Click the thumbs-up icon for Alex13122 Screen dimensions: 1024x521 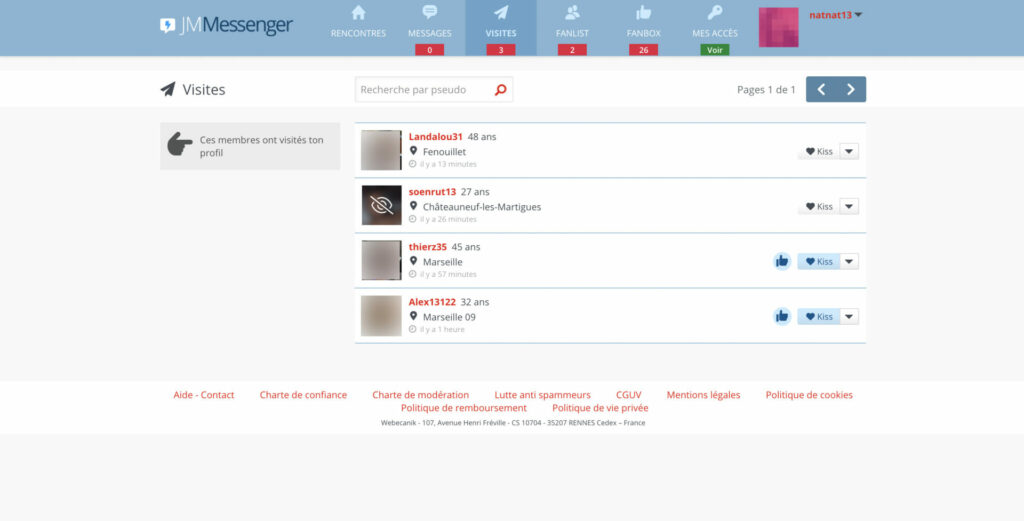[x=782, y=317]
